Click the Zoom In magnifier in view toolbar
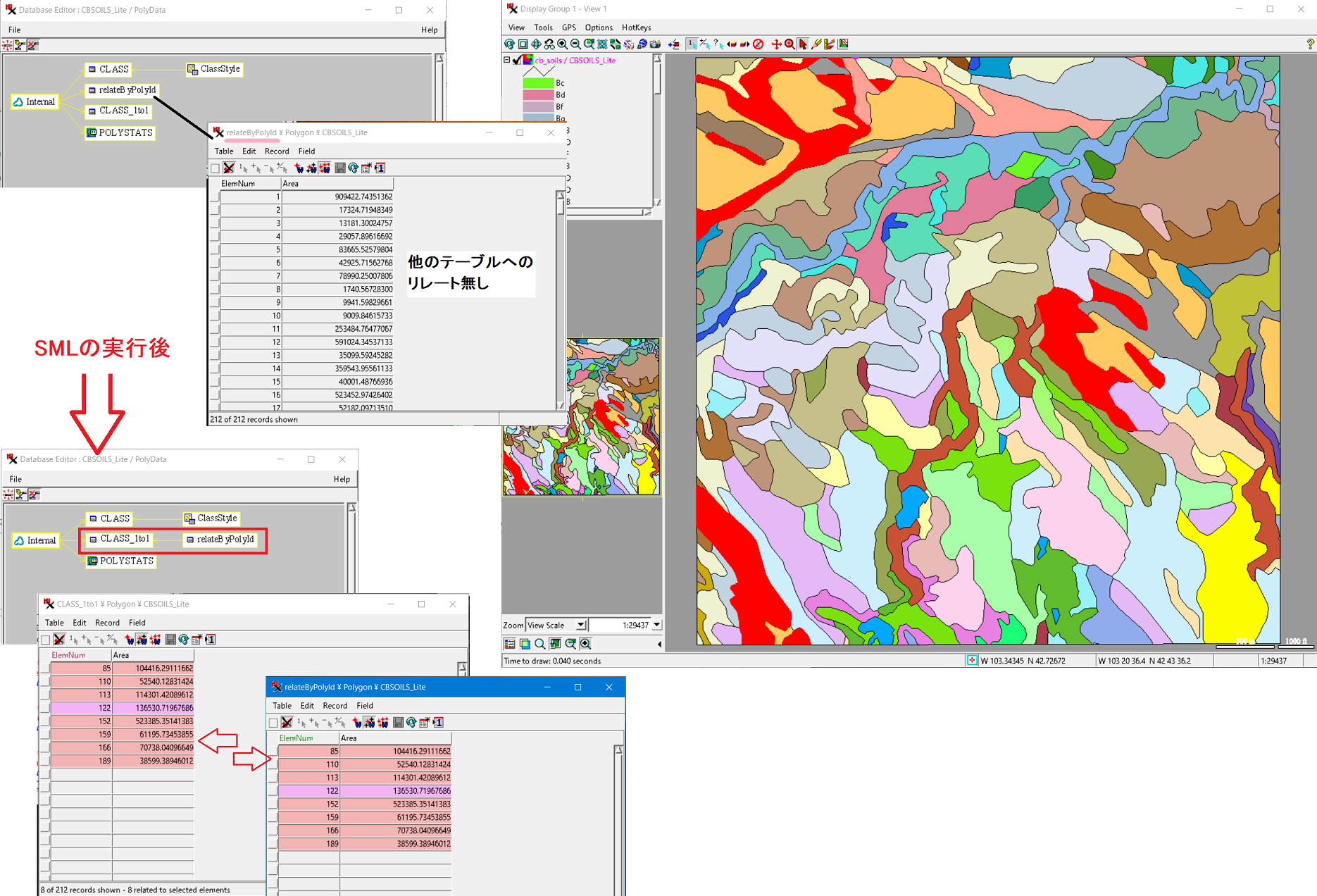Image resolution: width=1317 pixels, height=896 pixels. 562,44
